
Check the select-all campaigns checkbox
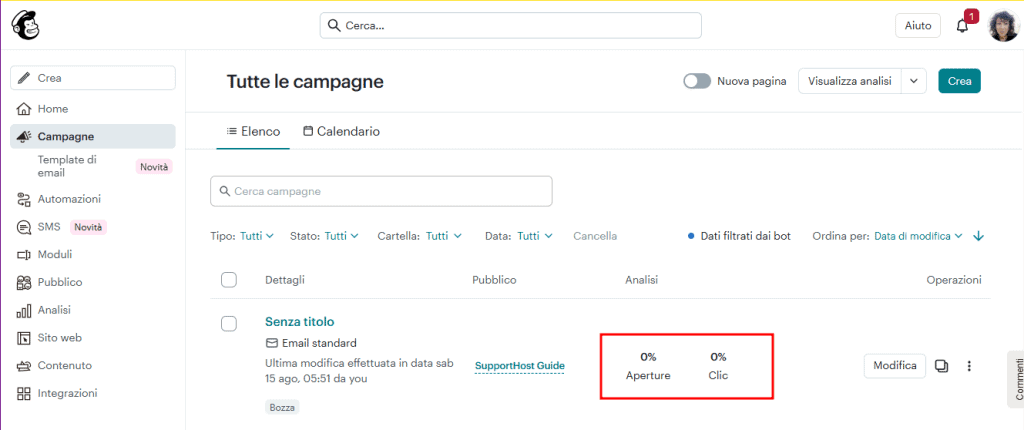pyautogui.click(x=229, y=280)
